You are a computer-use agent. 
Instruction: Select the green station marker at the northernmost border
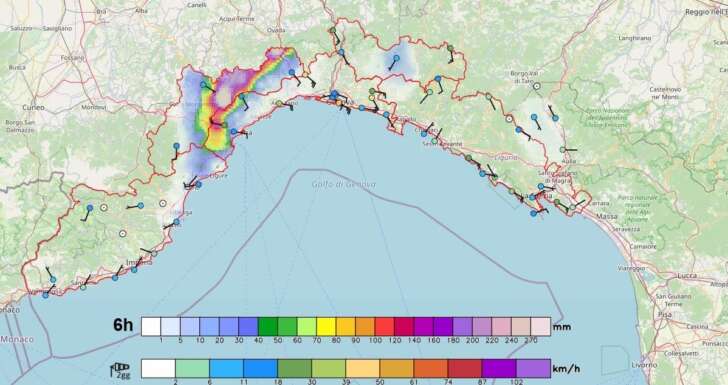coord(332,30)
